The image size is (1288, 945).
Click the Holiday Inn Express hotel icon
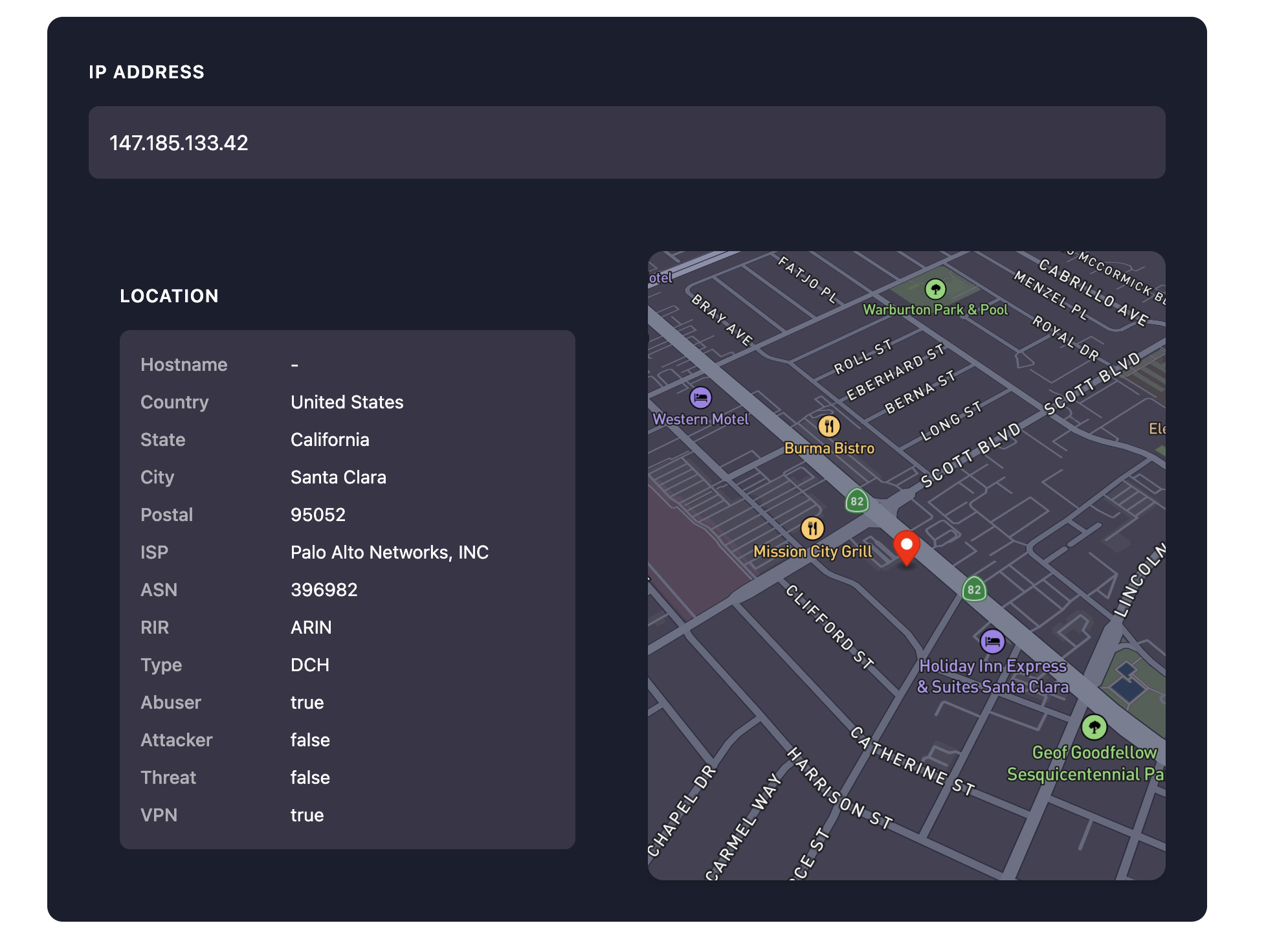(992, 641)
